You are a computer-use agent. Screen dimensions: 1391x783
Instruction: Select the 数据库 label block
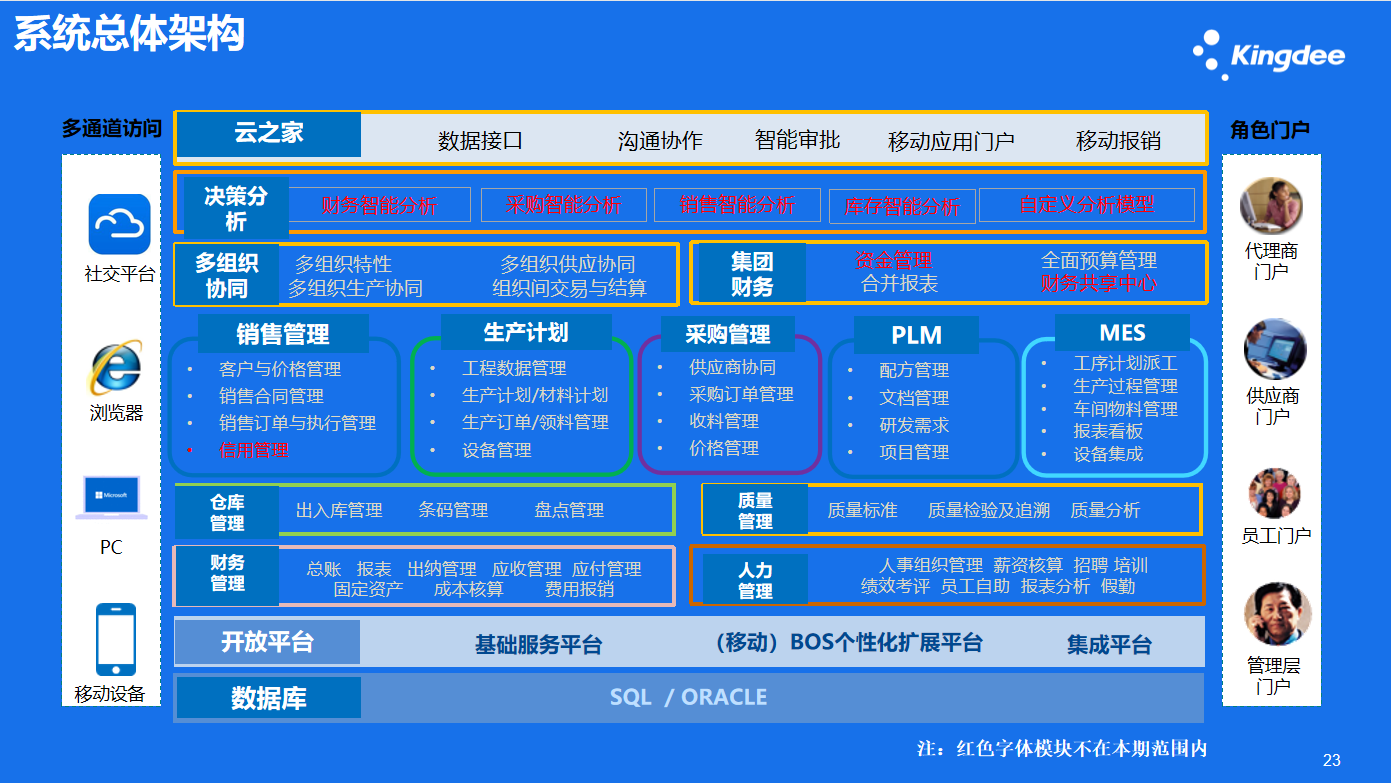click(x=268, y=698)
